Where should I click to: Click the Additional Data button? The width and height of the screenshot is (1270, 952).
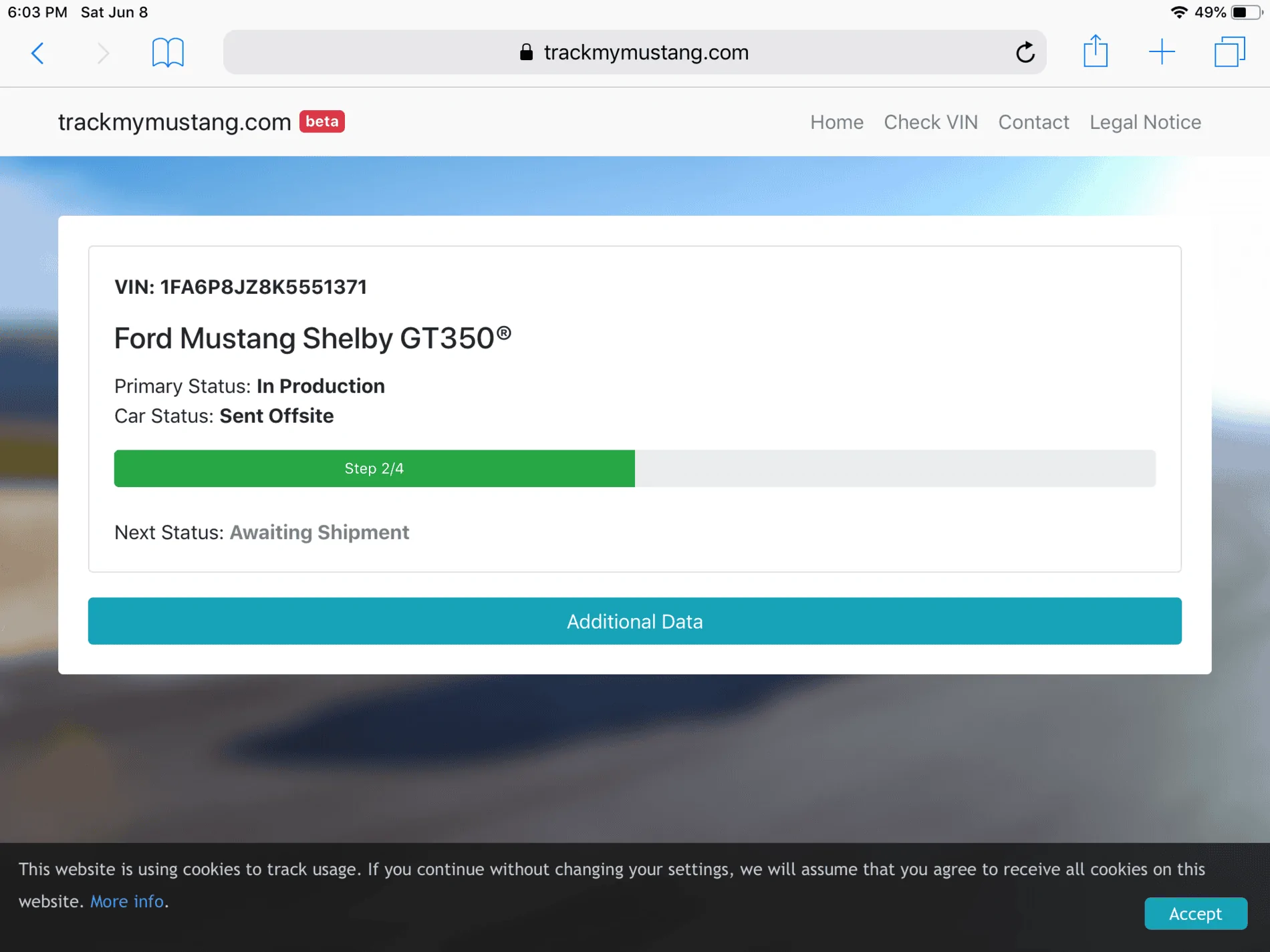634,621
